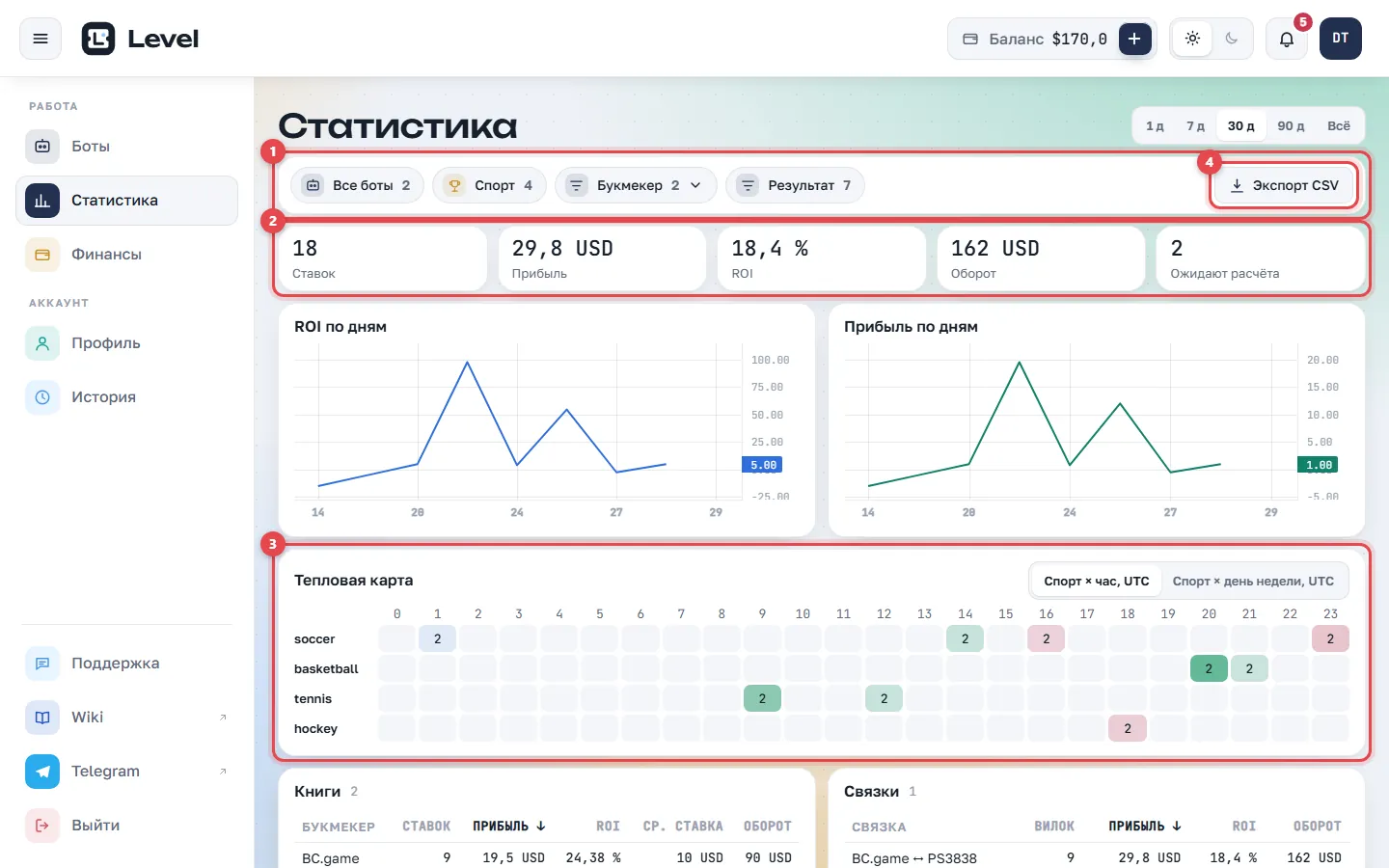The width and height of the screenshot is (1389, 868).
Task: Switch heatmap to Спорт × час, UTC
Action: coord(1097,581)
